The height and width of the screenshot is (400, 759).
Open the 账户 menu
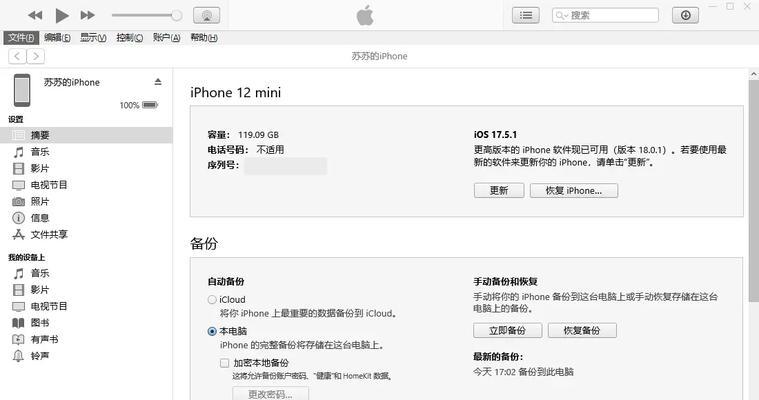point(166,38)
